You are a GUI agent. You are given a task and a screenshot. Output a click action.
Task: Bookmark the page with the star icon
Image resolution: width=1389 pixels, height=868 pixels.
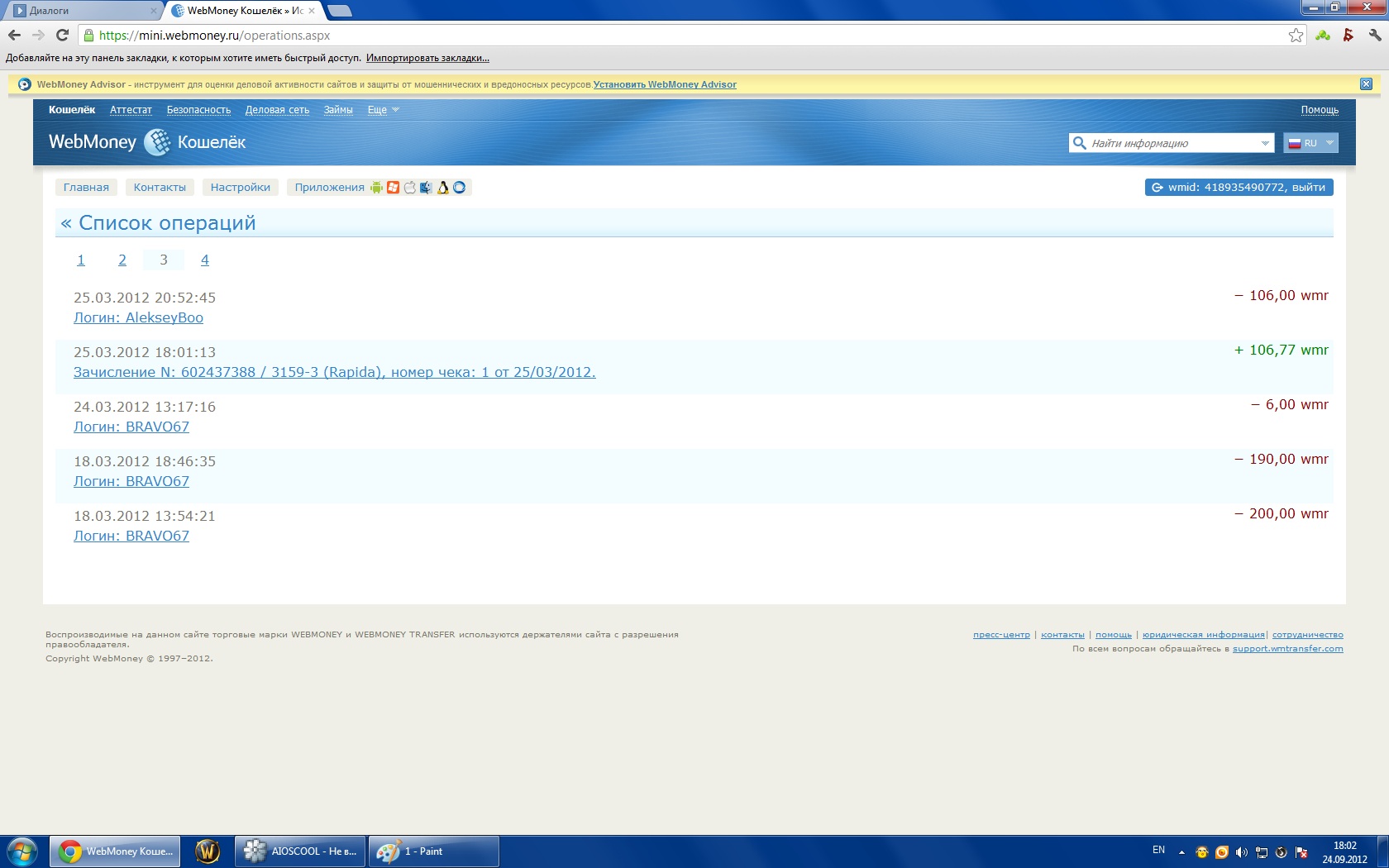point(1296,36)
